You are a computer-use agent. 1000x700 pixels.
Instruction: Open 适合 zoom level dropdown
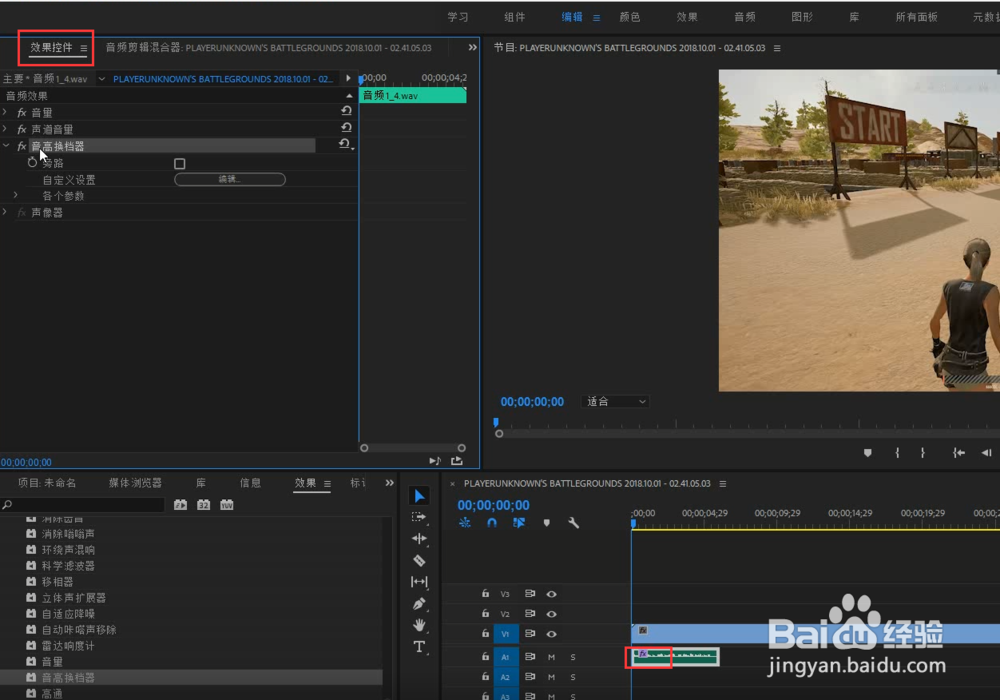click(x=615, y=402)
